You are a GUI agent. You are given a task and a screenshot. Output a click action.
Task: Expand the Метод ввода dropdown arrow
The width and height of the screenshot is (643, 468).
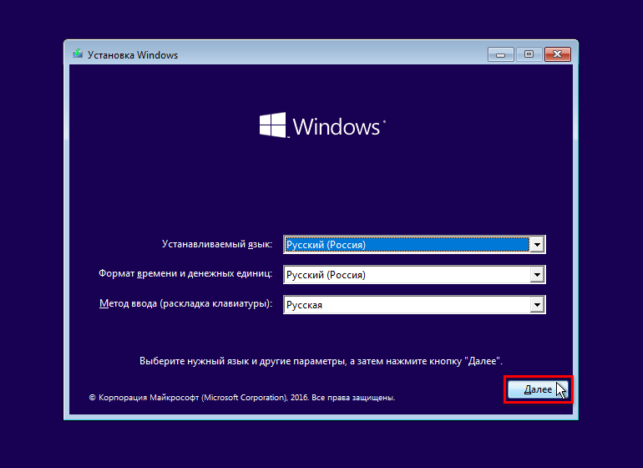click(x=537, y=305)
